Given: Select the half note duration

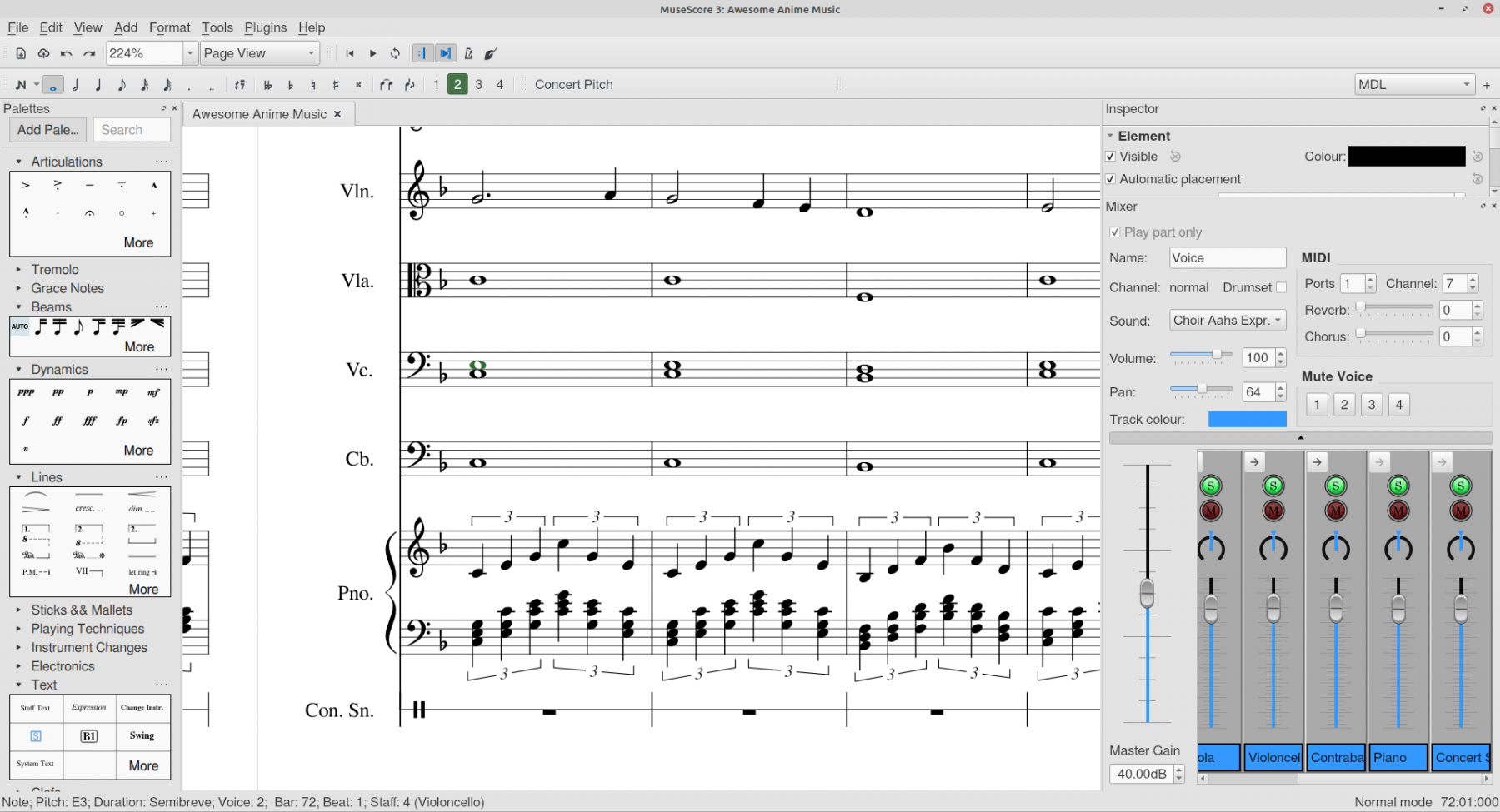Looking at the screenshot, I should [76, 85].
